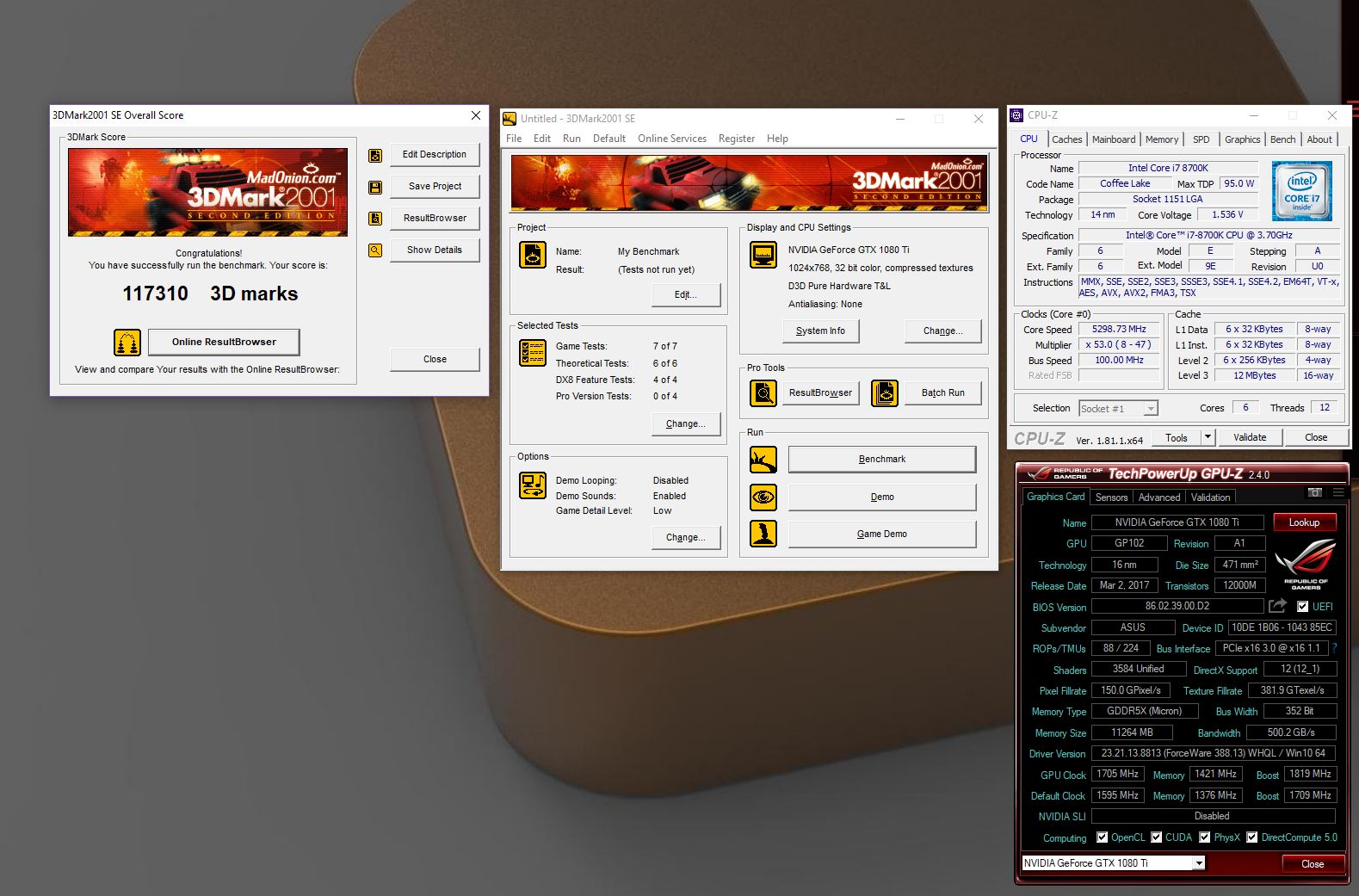The image size is (1359, 896).
Task: Click the Show Details button
Action: click(435, 250)
